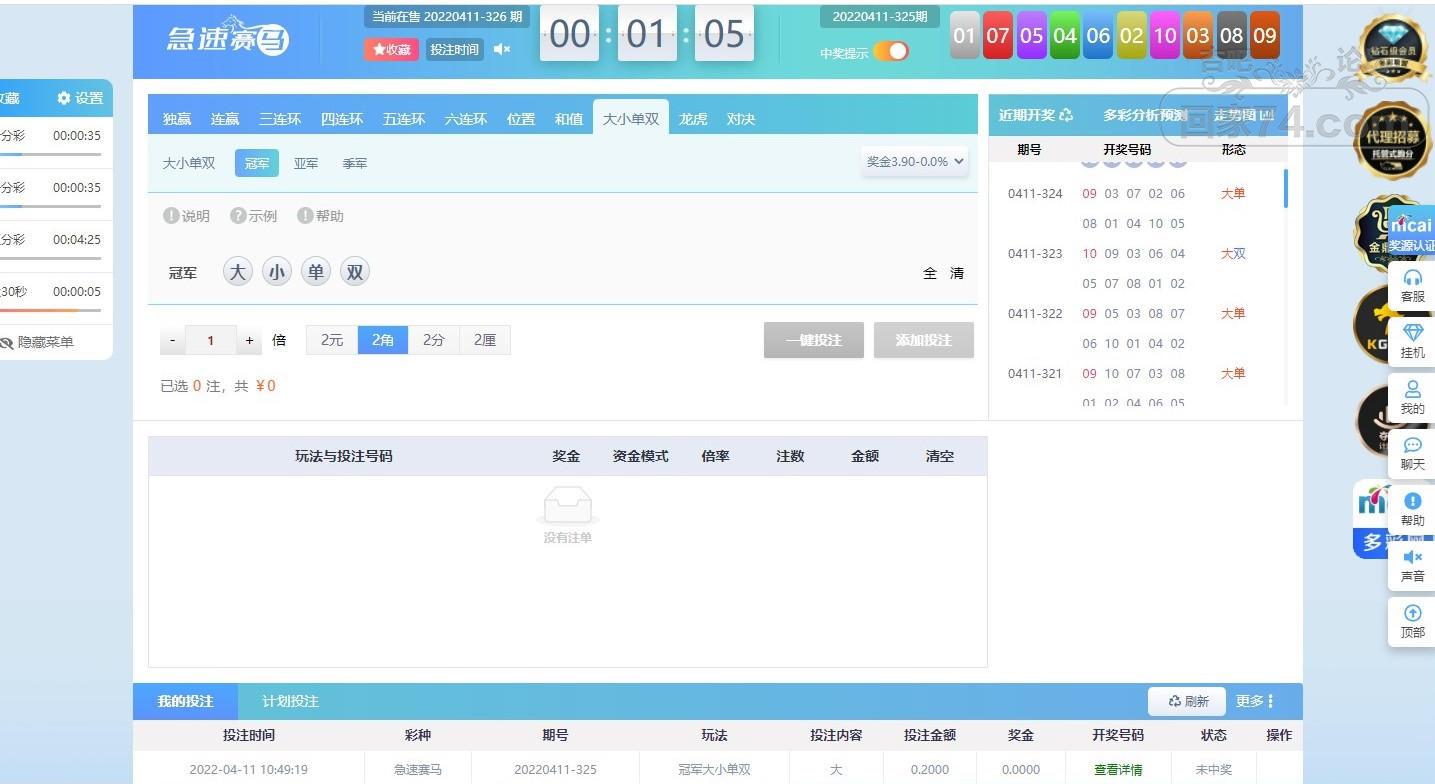The width and height of the screenshot is (1435, 784).
Task: Open 客服 customer service
Action: pyautogui.click(x=1413, y=285)
